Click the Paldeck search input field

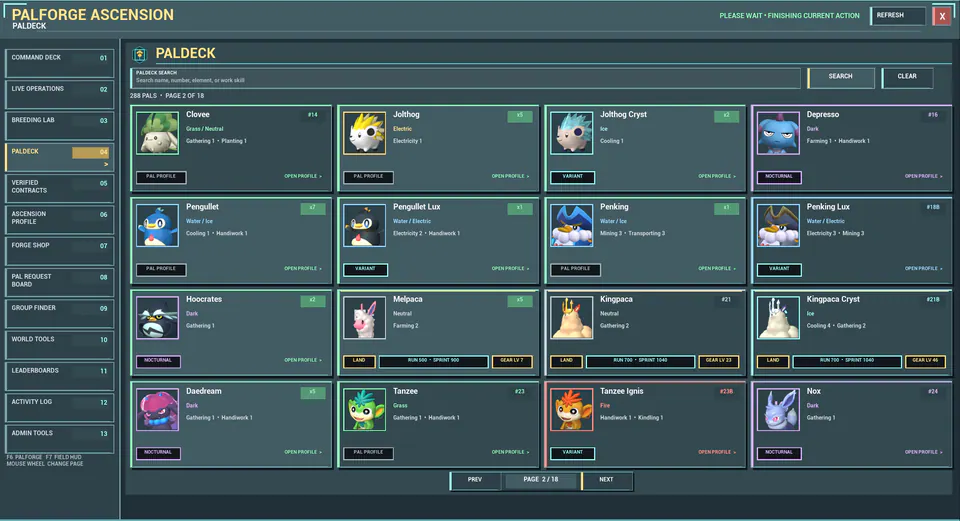(465, 77)
